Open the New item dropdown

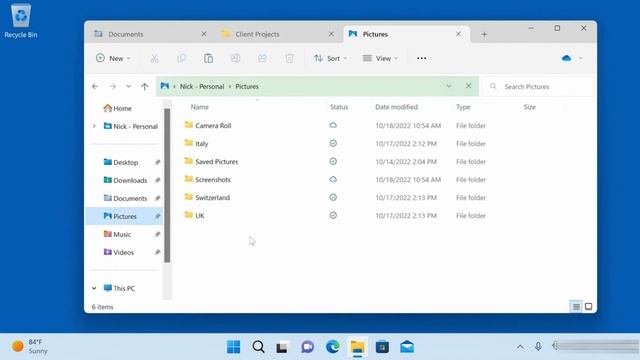113,58
